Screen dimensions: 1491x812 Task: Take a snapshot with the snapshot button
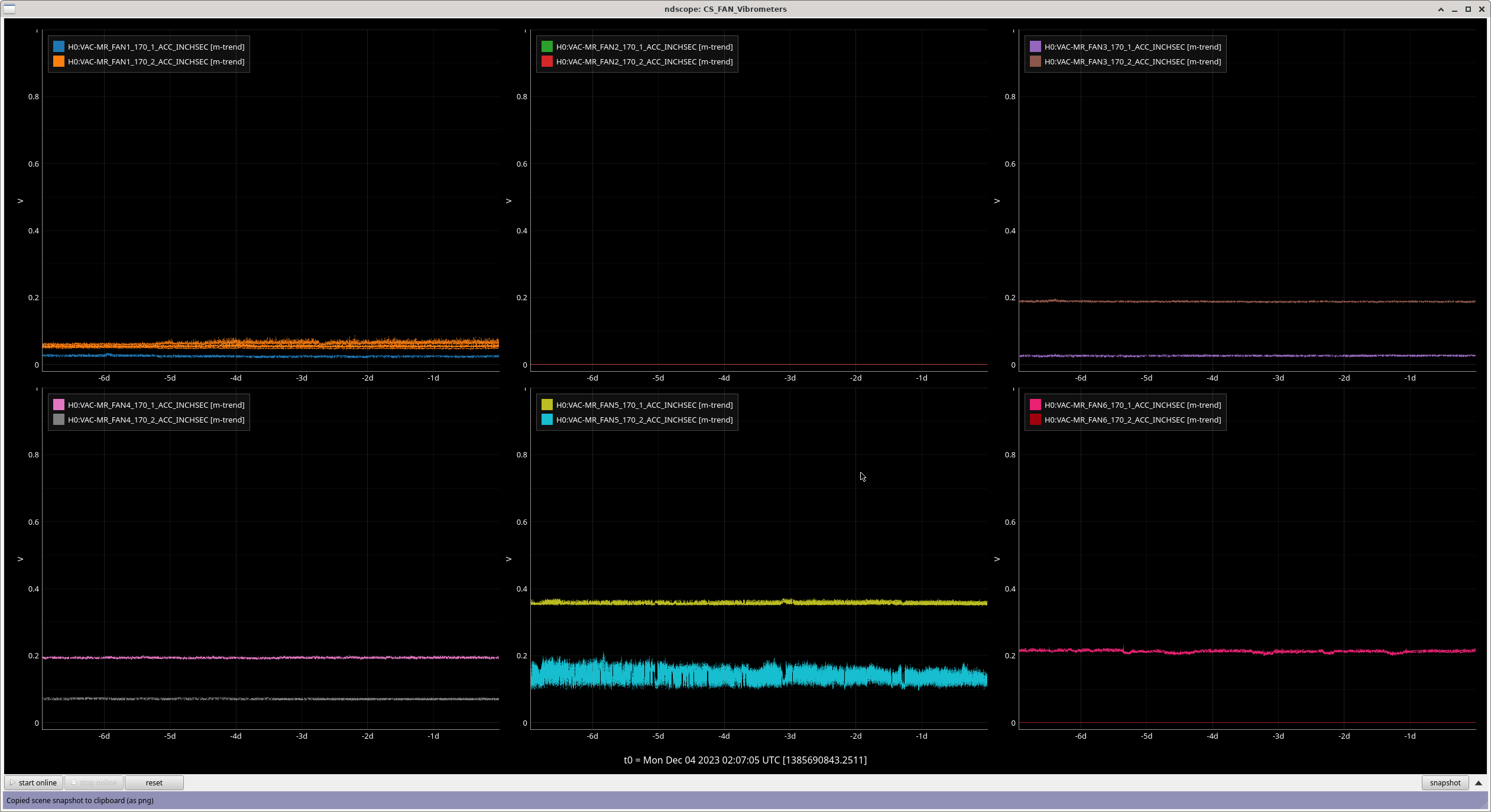pyautogui.click(x=1444, y=782)
